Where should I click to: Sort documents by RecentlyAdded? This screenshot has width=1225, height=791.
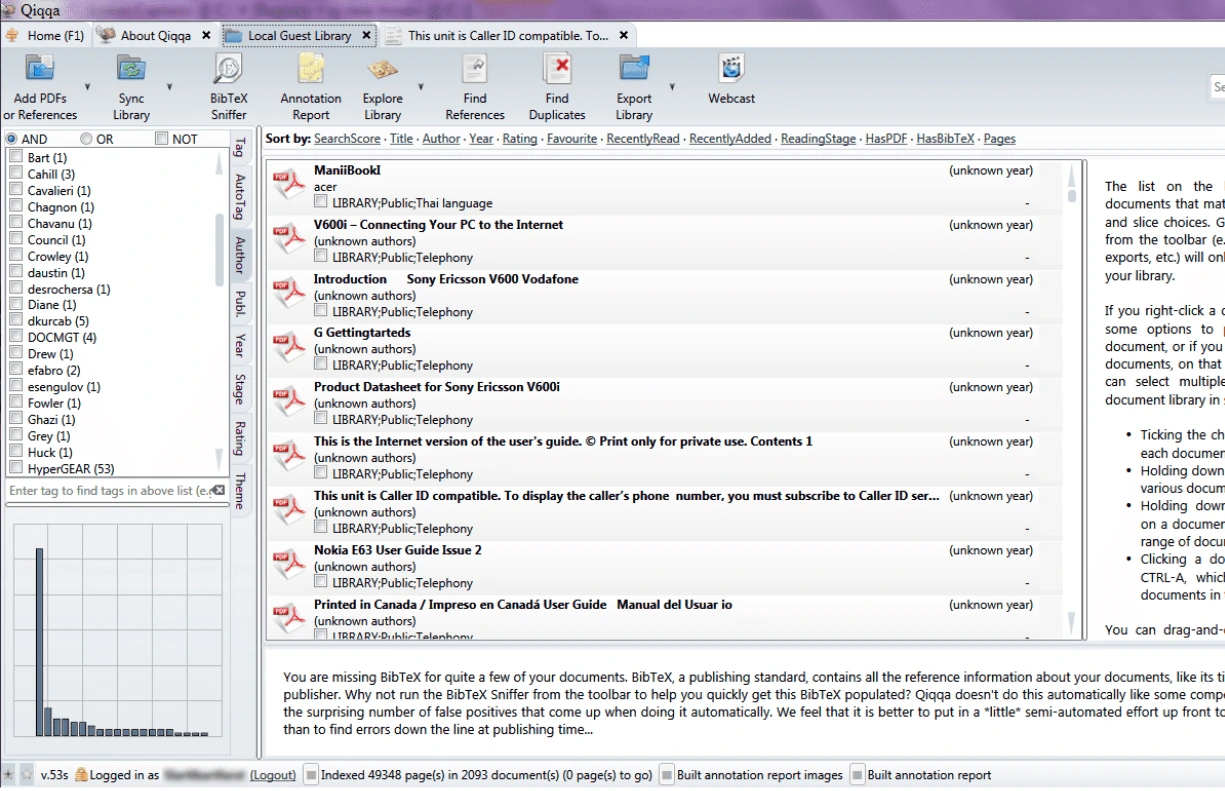coord(729,139)
